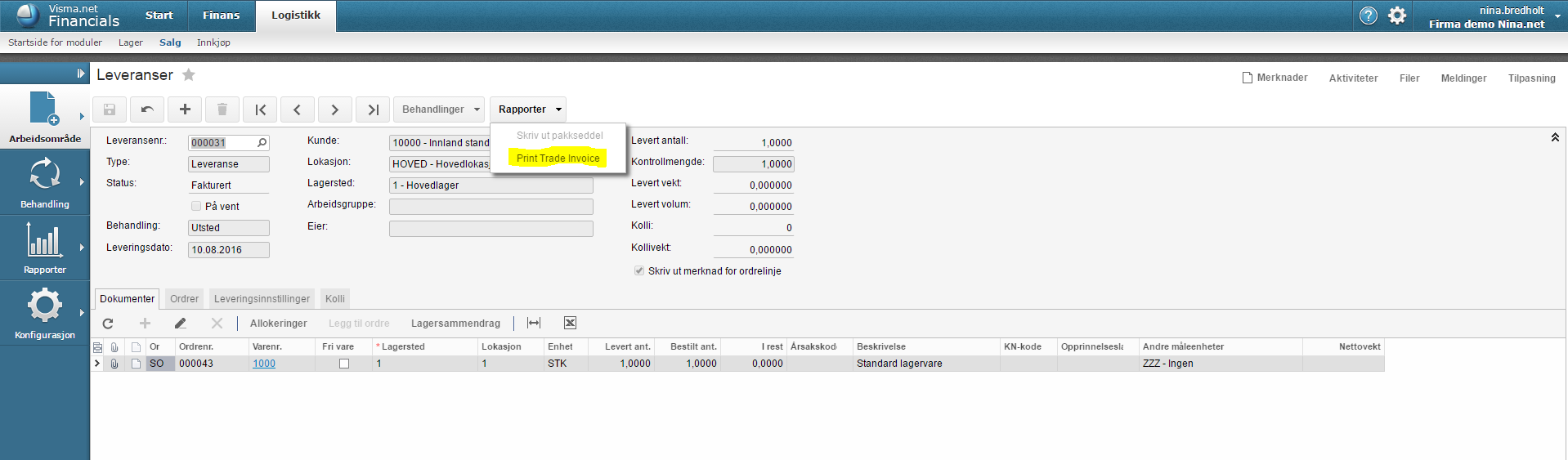The image size is (1568, 460).
Task: Expand Konfigurasjon sidebar submenu arrow
Action: click(82, 312)
